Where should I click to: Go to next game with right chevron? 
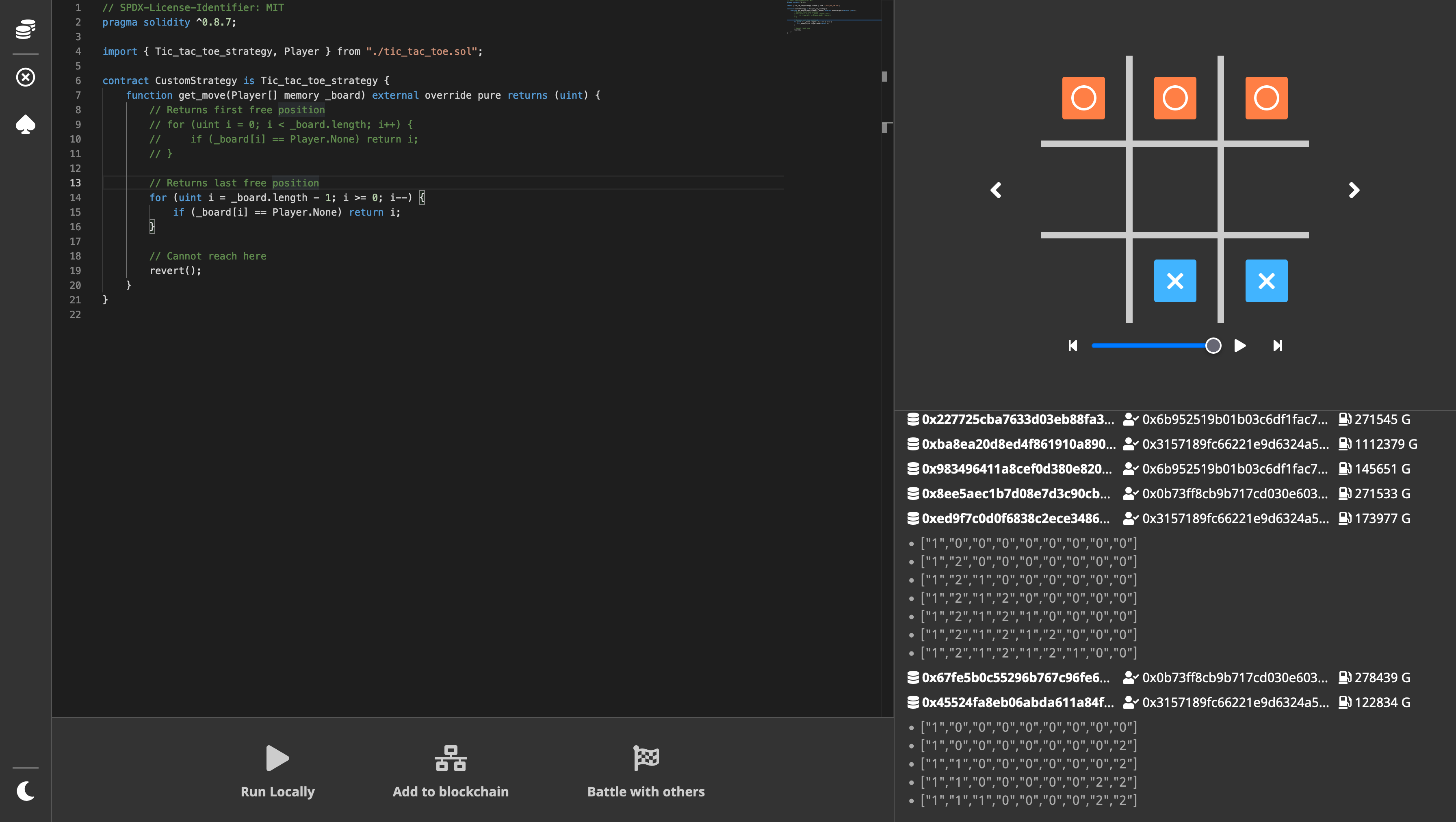[x=1354, y=190]
